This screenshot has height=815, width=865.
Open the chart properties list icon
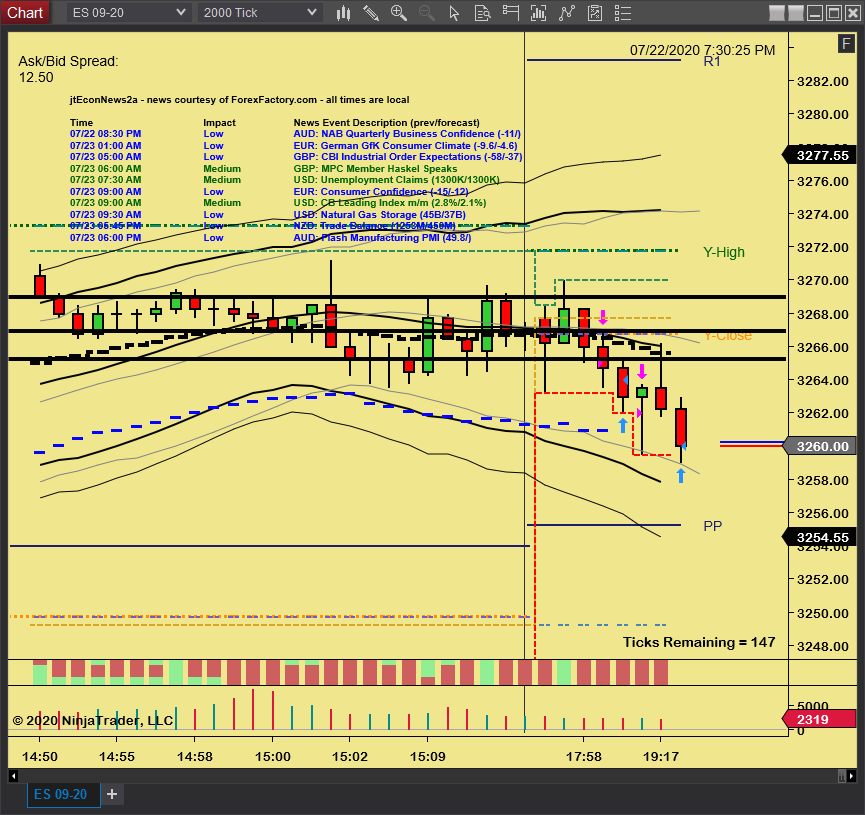coord(623,13)
